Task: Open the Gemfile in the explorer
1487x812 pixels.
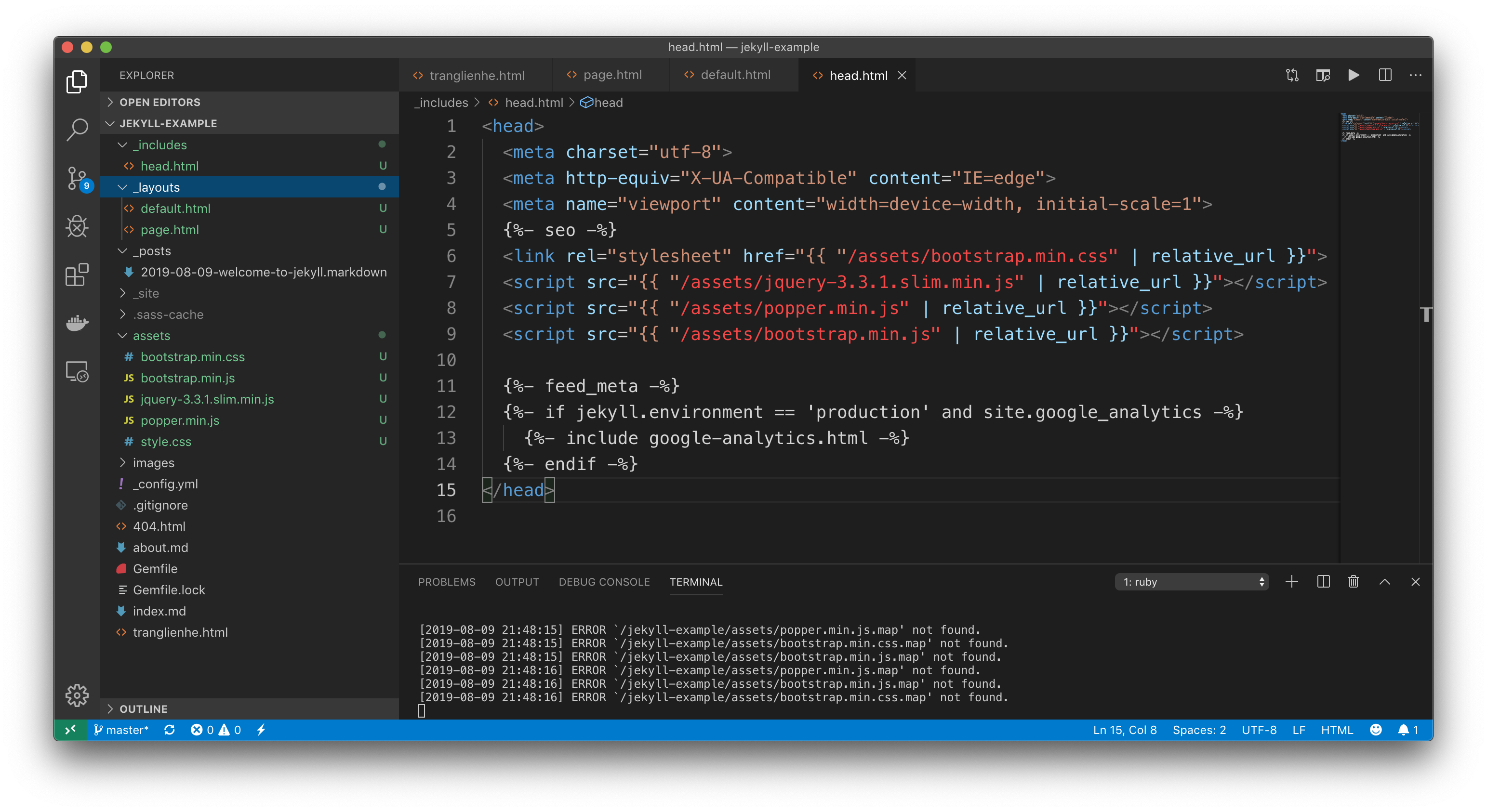Action: pos(155,568)
